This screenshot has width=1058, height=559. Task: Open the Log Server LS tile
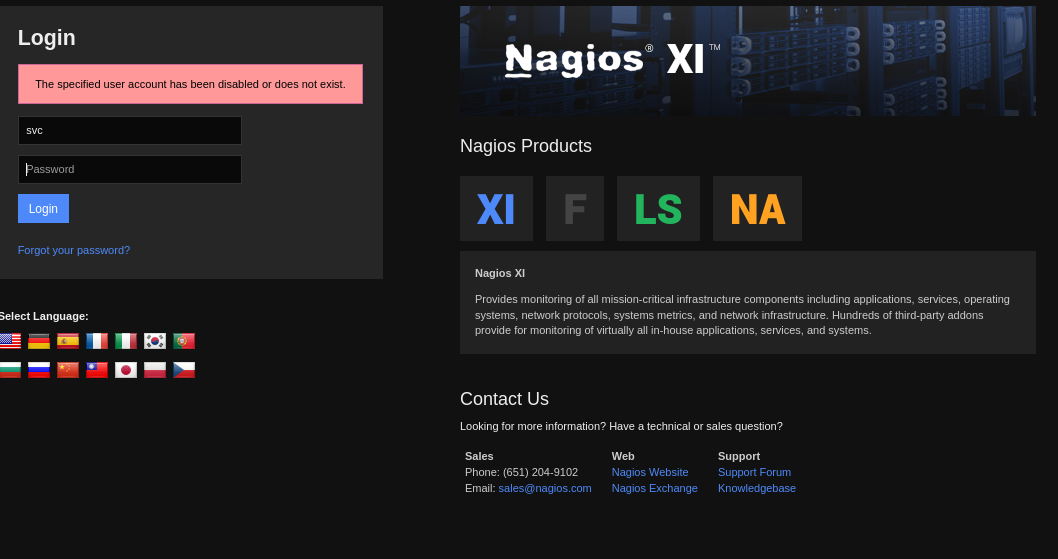659,209
